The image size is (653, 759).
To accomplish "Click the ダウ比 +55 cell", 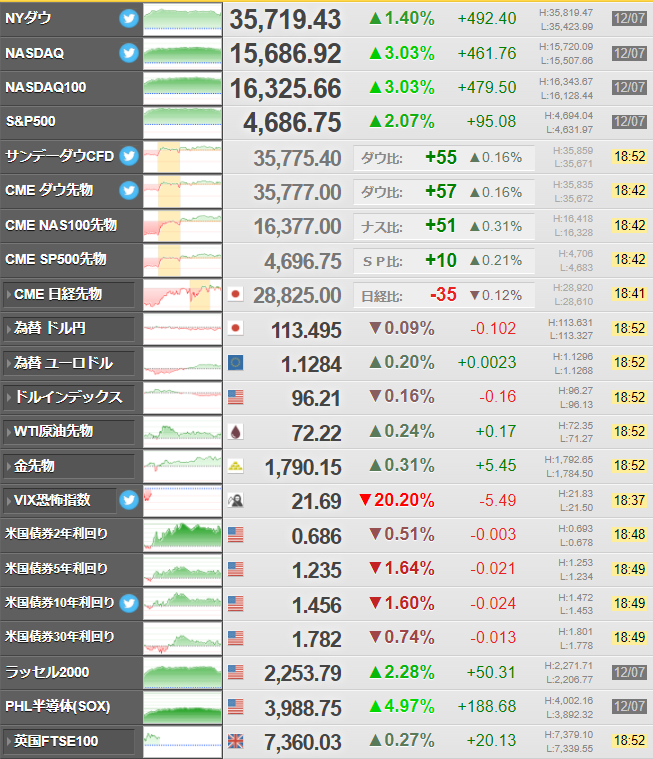I will (x=444, y=158).
